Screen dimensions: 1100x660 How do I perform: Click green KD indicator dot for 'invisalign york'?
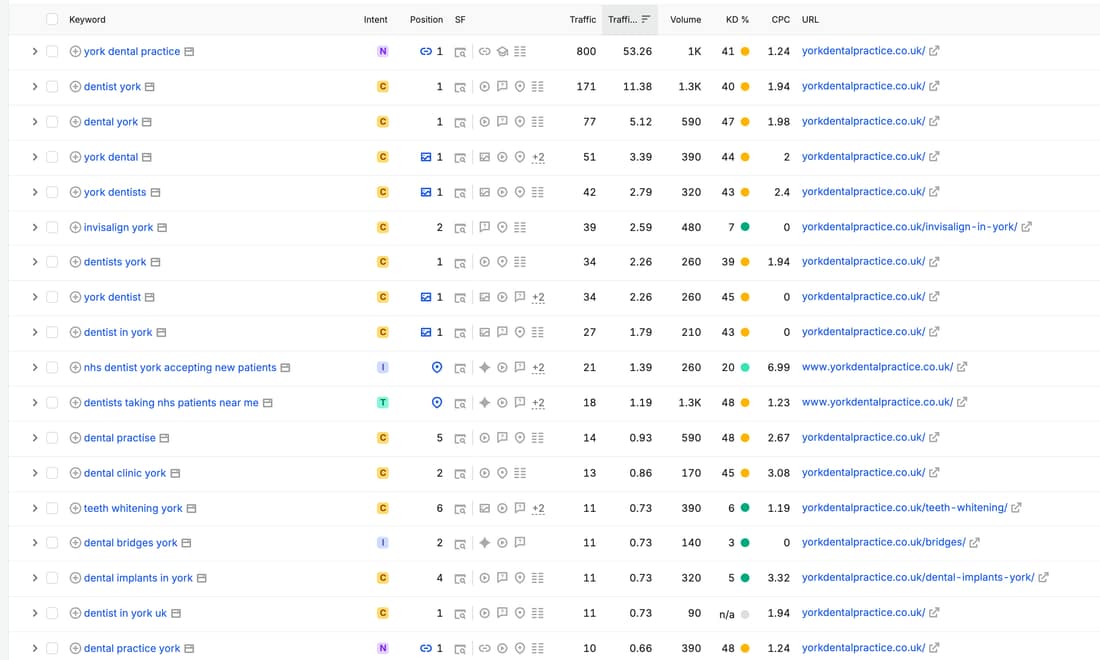point(745,227)
